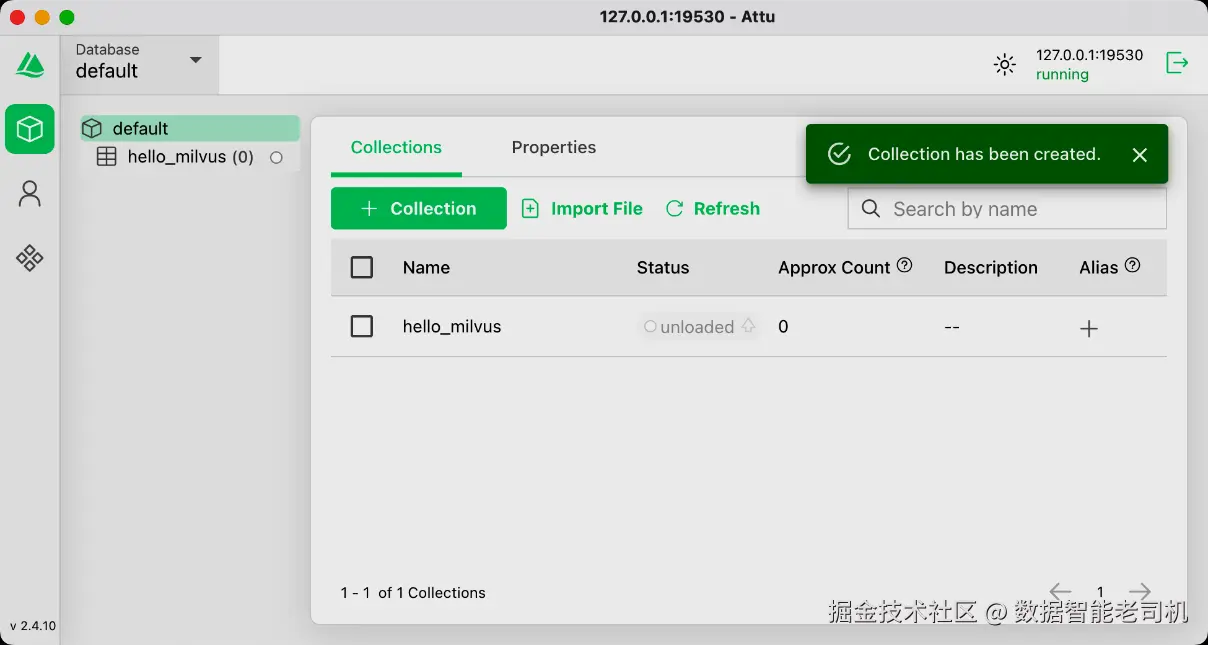Check the hello_milvus row checkbox

(x=362, y=326)
